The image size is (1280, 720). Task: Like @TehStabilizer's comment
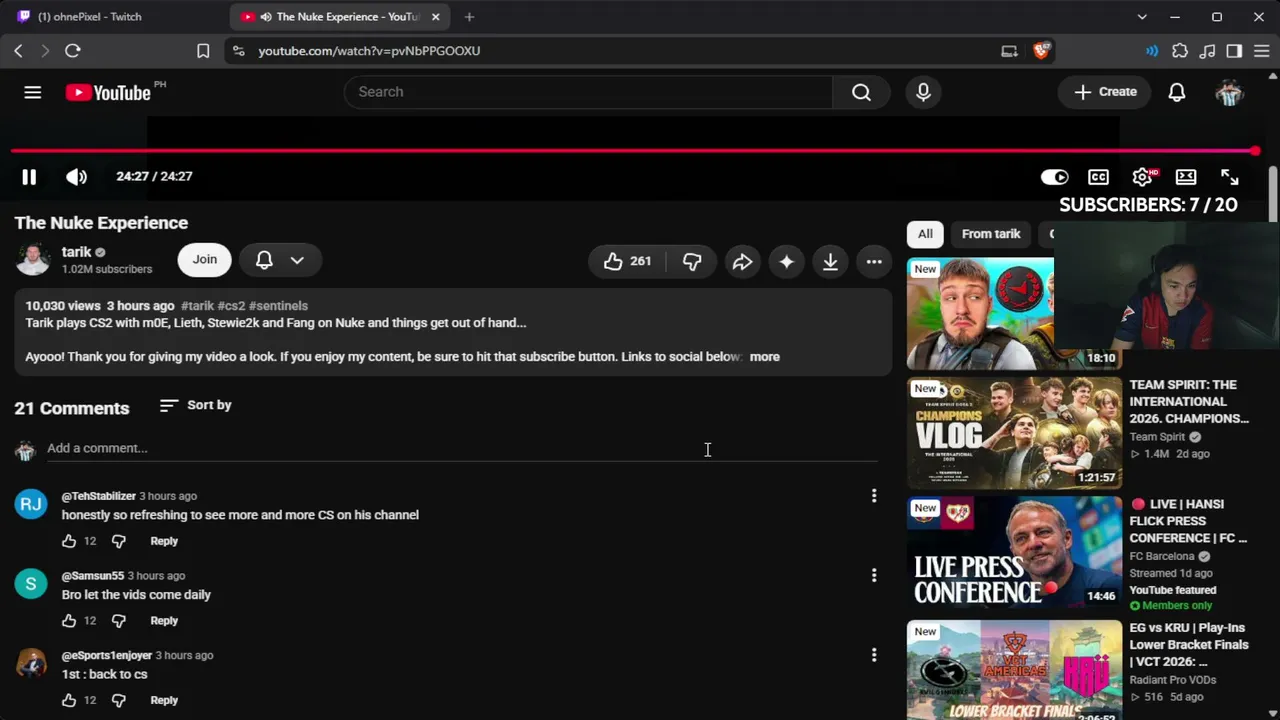69,541
